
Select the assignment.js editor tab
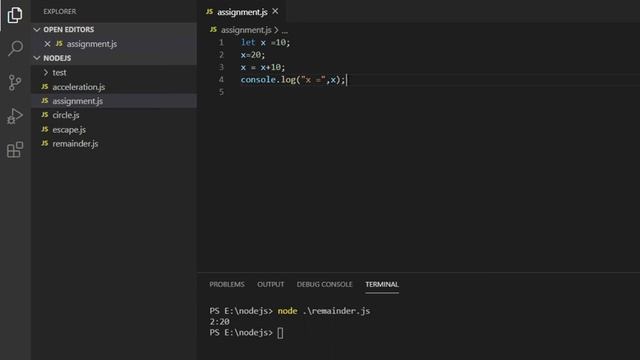point(242,12)
